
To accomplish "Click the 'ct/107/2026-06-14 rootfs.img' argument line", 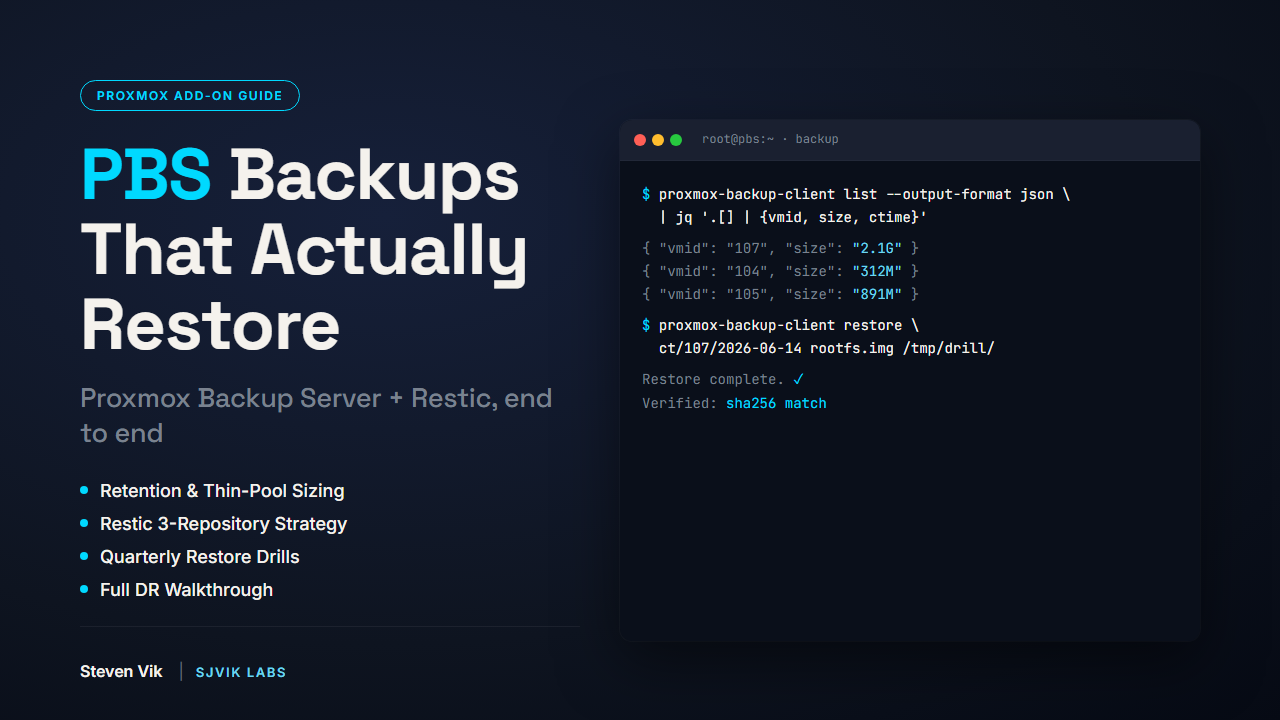I will coord(827,348).
